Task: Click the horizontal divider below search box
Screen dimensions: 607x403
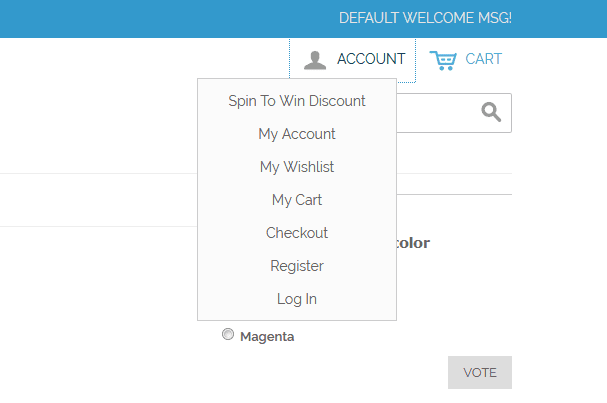Action: (x=455, y=194)
